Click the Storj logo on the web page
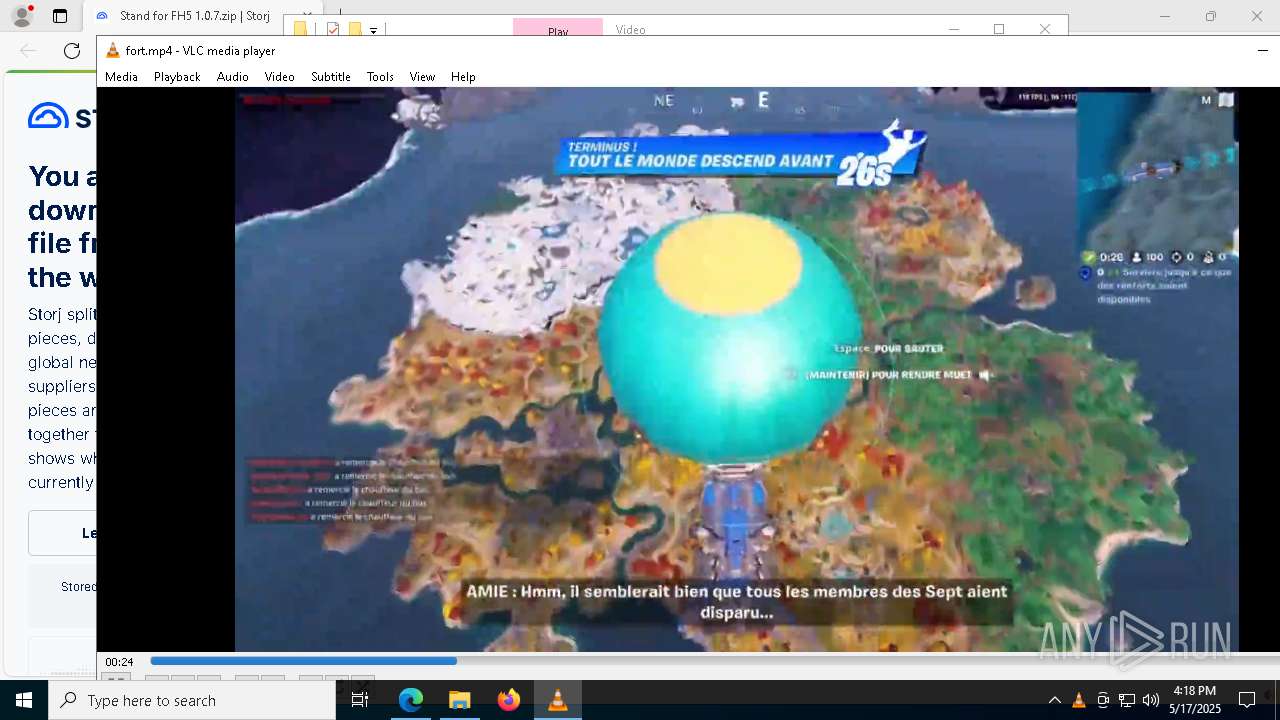This screenshot has width=1280, height=720. pos(62,116)
